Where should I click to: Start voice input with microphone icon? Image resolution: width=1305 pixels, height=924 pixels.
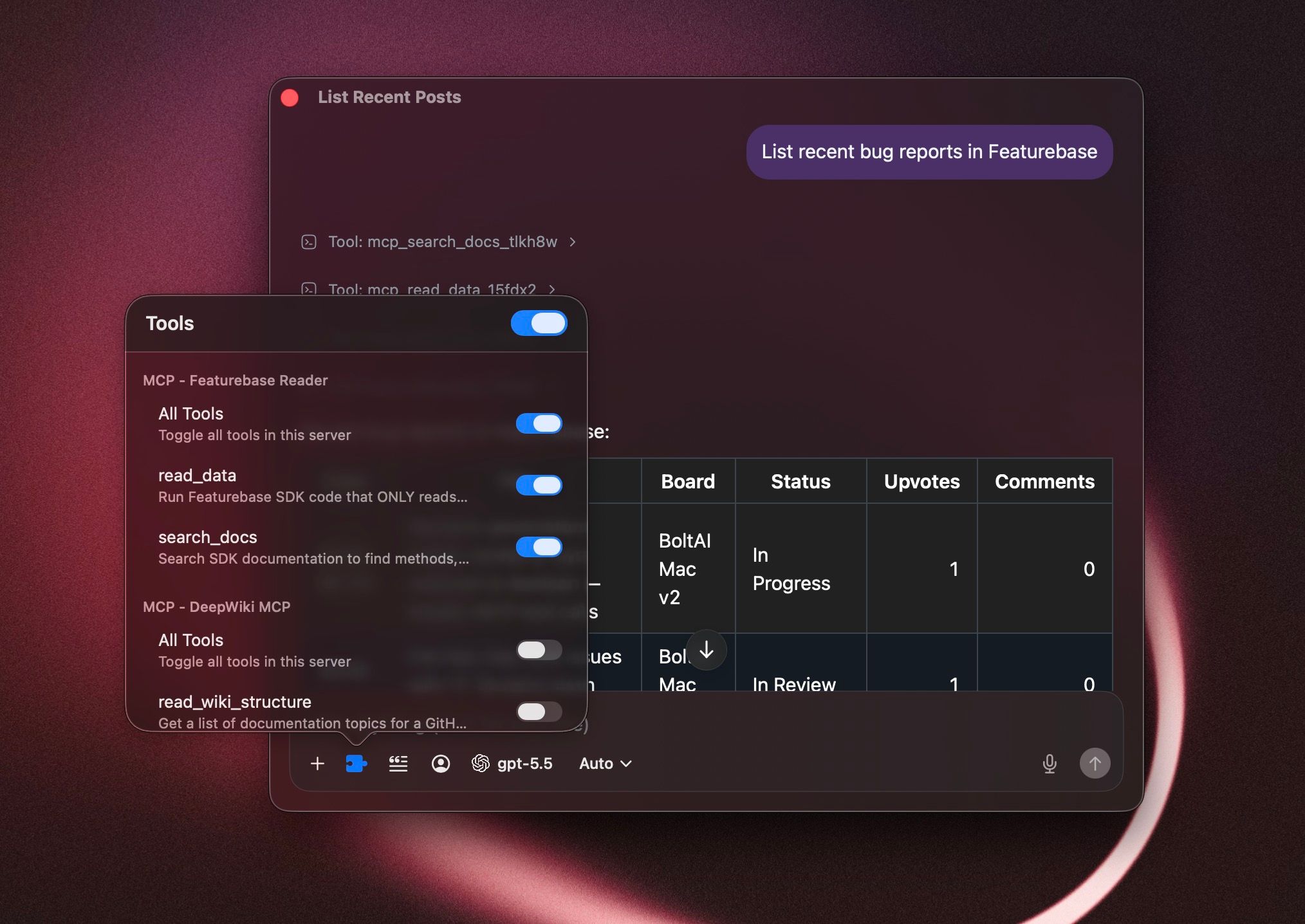(1050, 764)
